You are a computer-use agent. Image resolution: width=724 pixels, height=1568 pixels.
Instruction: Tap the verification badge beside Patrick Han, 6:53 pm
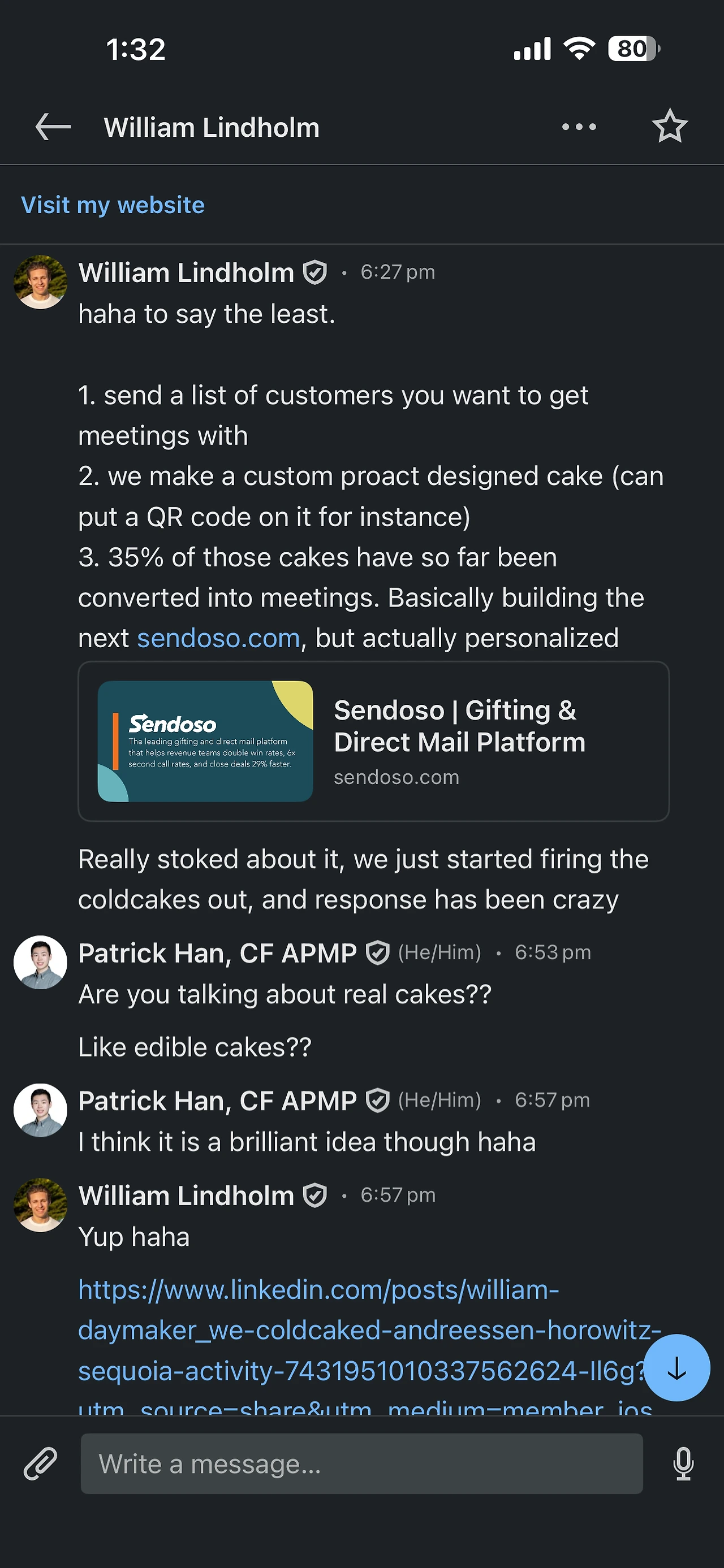[377, 952]
